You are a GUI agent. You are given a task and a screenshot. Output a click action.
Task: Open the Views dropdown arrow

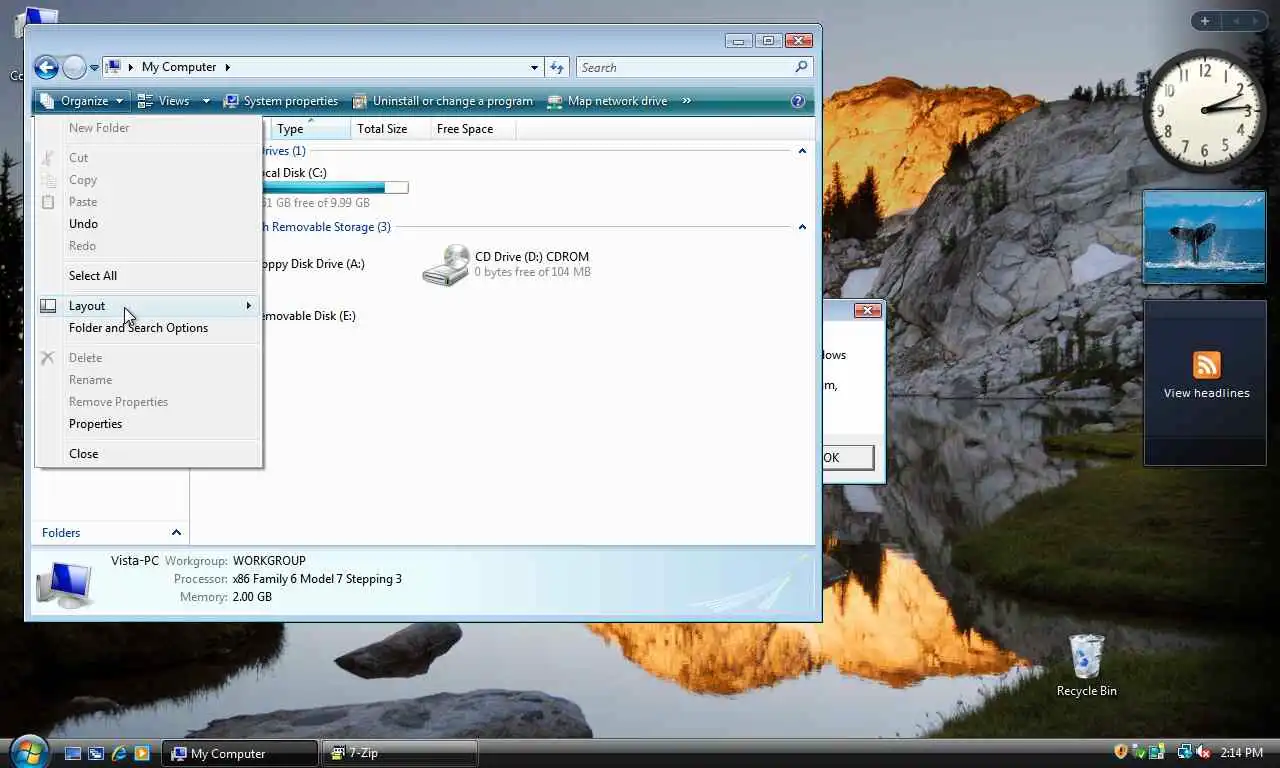tap(206, 101)
